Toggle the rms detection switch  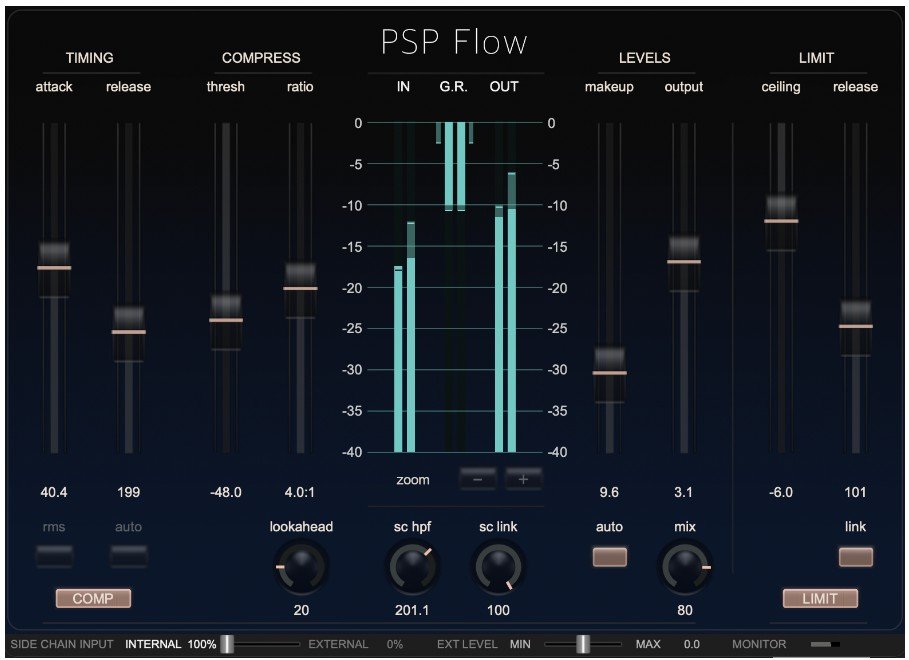(54, 557)
